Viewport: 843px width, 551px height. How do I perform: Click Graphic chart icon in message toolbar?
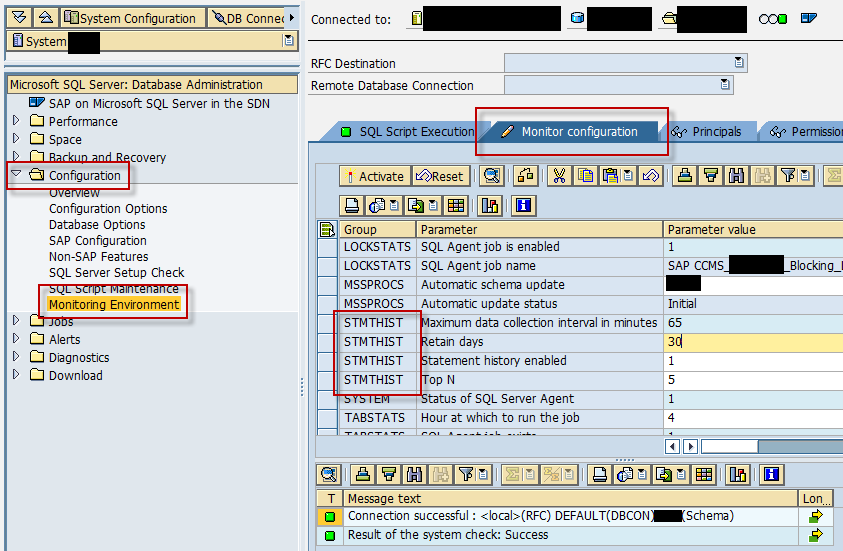point(738,474)
